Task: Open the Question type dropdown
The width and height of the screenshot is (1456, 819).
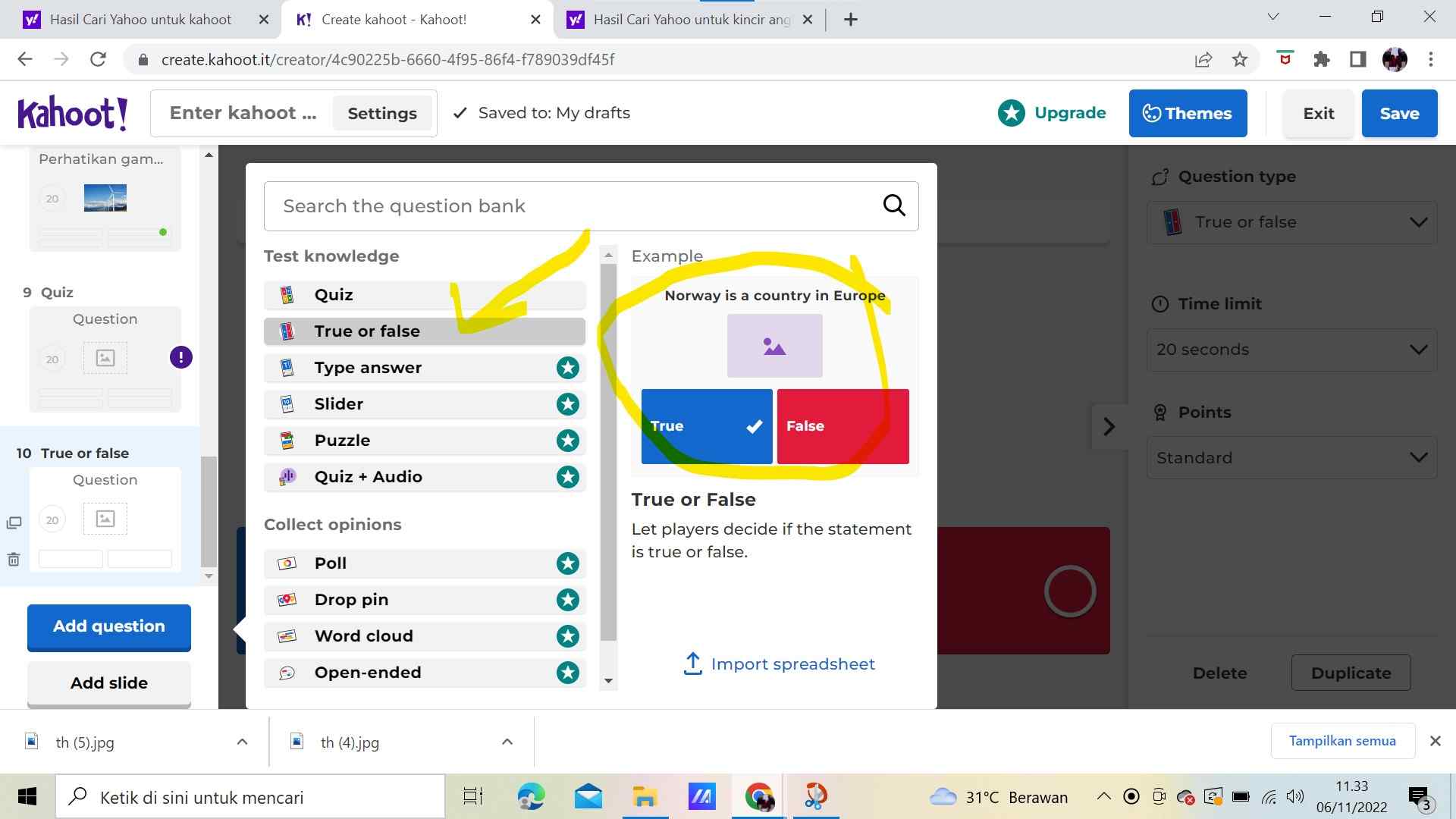Action: pyautogui.click(x=1291, y=222)
